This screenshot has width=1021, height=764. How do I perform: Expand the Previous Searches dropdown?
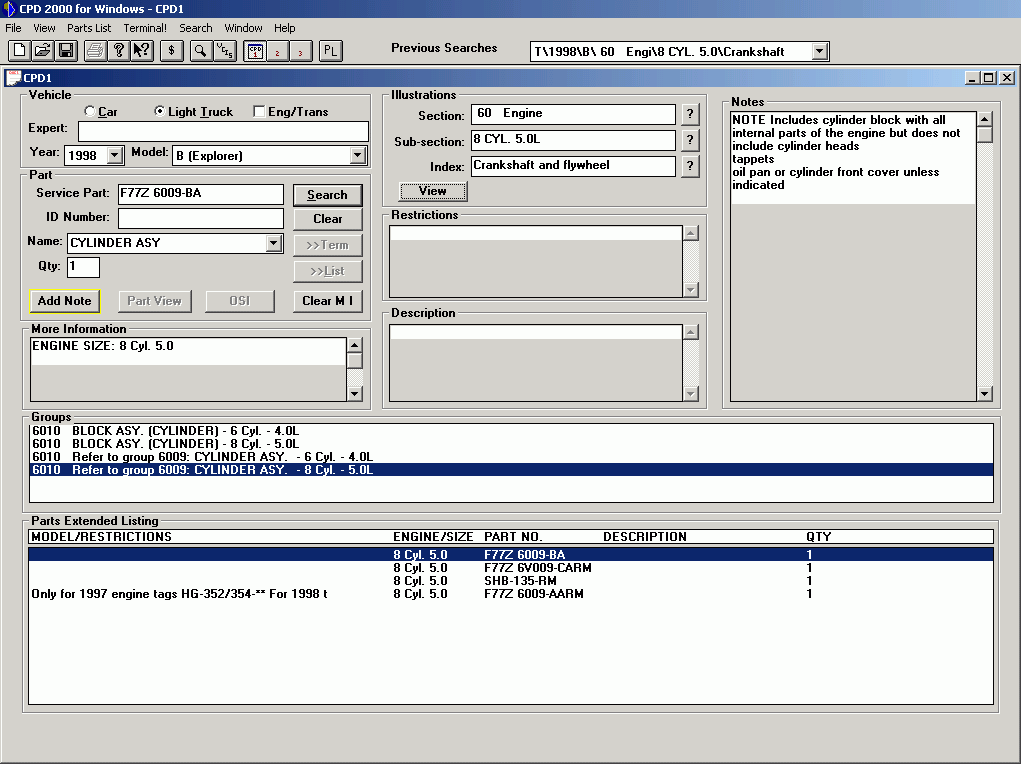pos(820,51)
